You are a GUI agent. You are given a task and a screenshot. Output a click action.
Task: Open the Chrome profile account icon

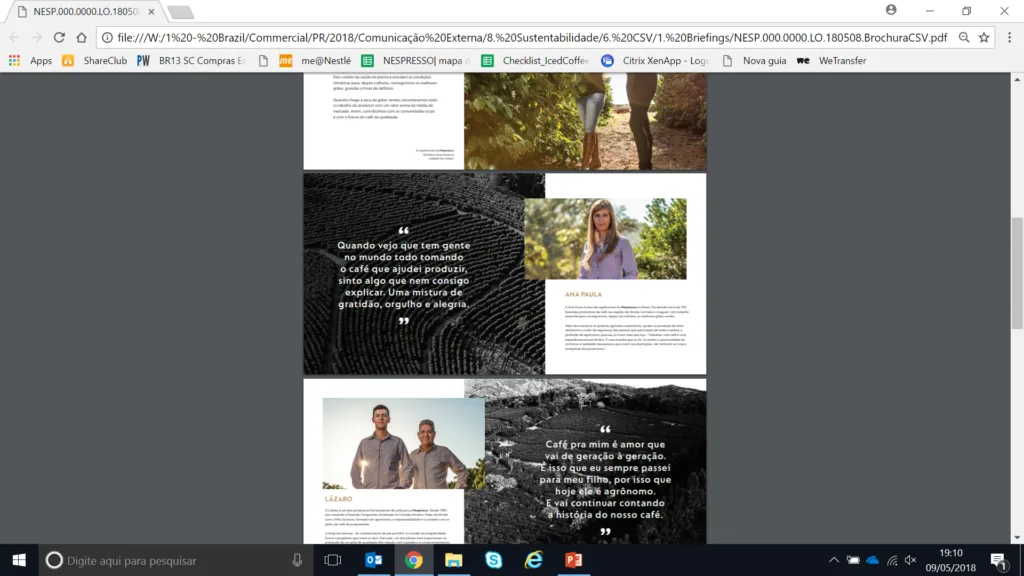pos(891,10)
